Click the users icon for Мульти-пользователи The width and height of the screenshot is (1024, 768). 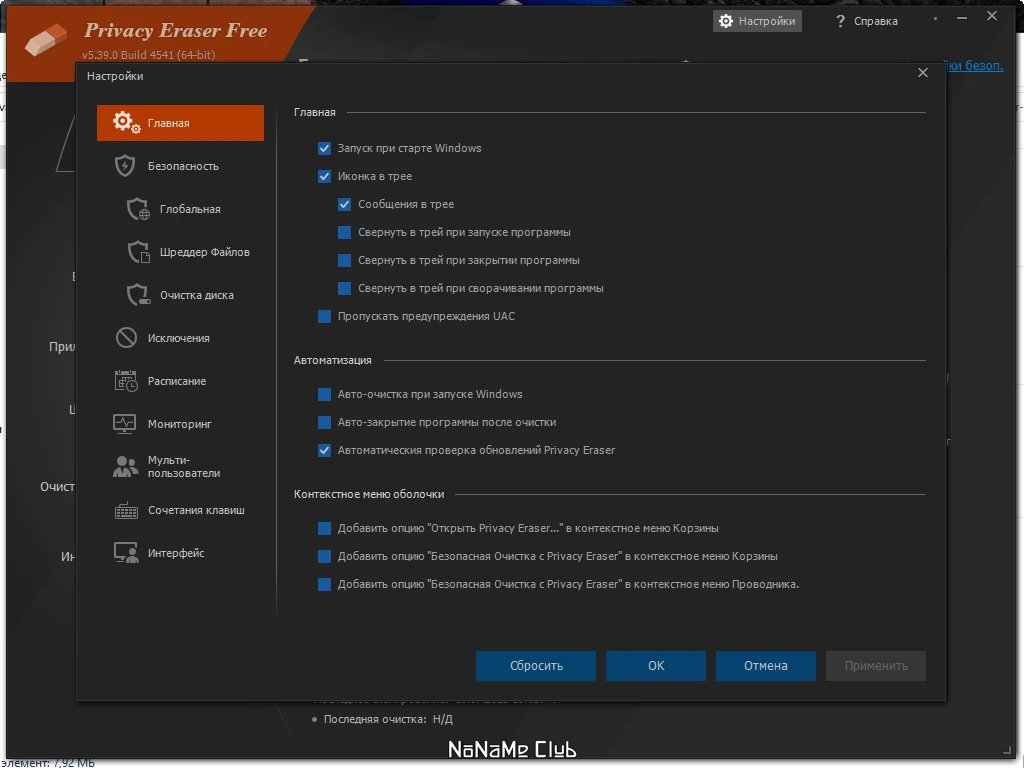coord(125,466)
